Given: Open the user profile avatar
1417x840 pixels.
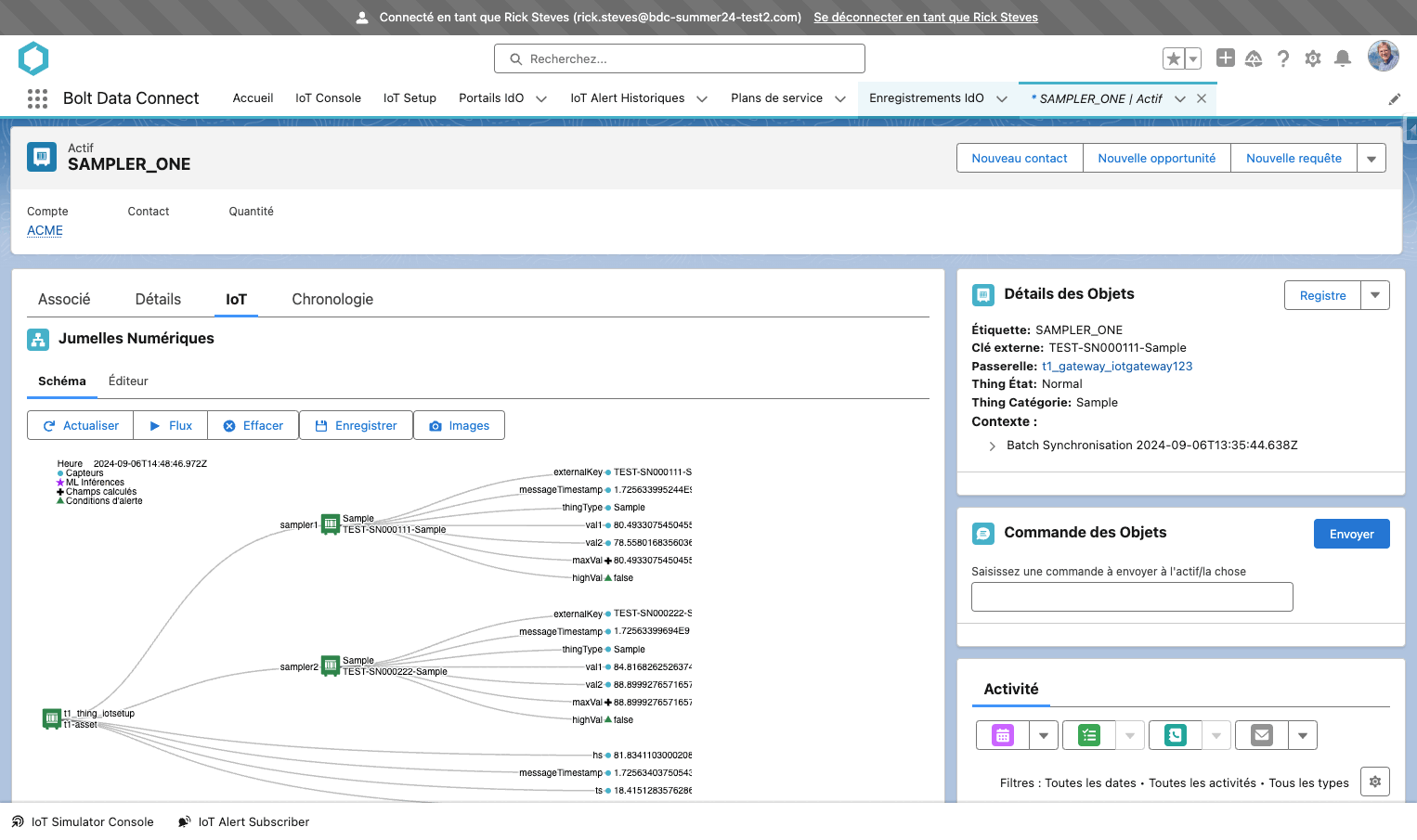Looking at the screenshot, I should click(x=1384, y=56).
